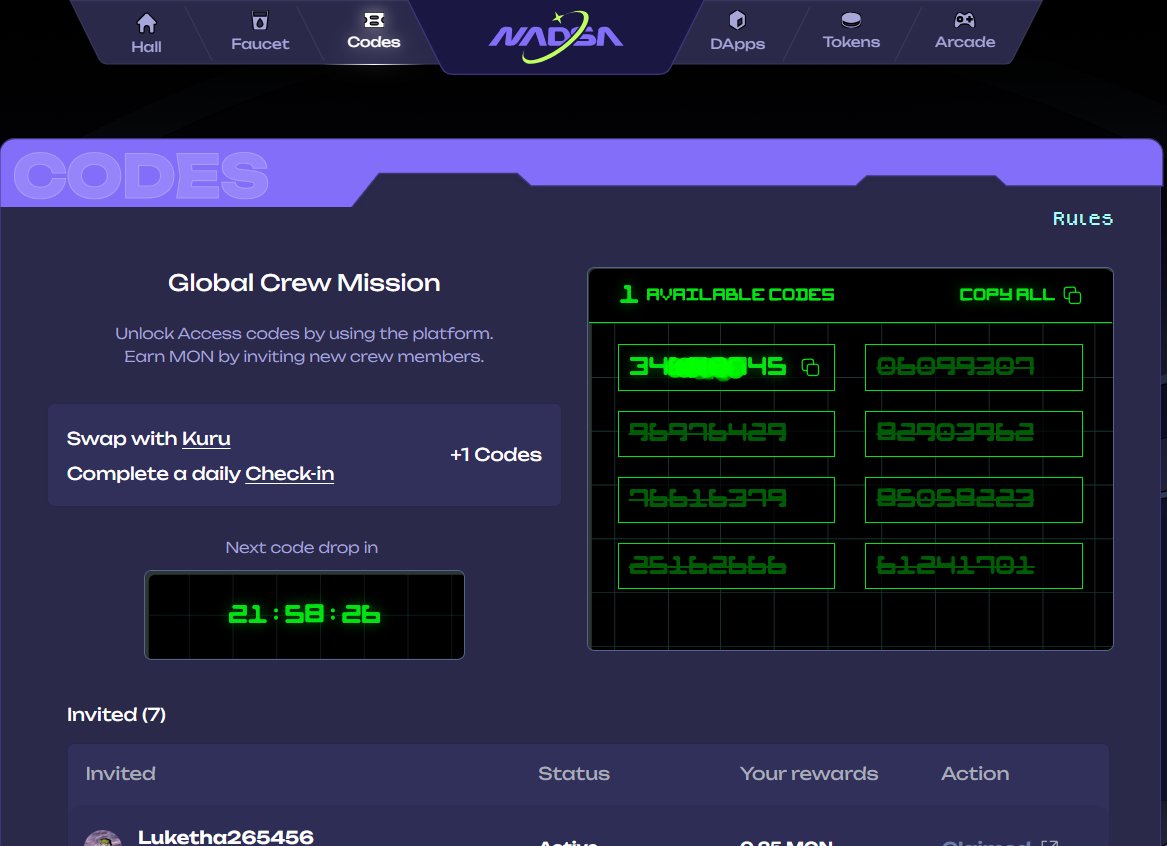The height and width of the screenshot is (846, 1167).
Task: Click the Next code drop in label
Action: [x=301, y=548]
